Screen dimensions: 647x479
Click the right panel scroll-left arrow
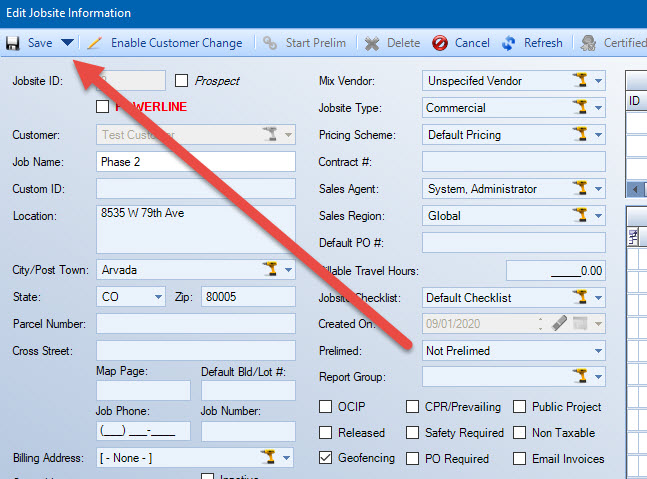click(635, 190)
